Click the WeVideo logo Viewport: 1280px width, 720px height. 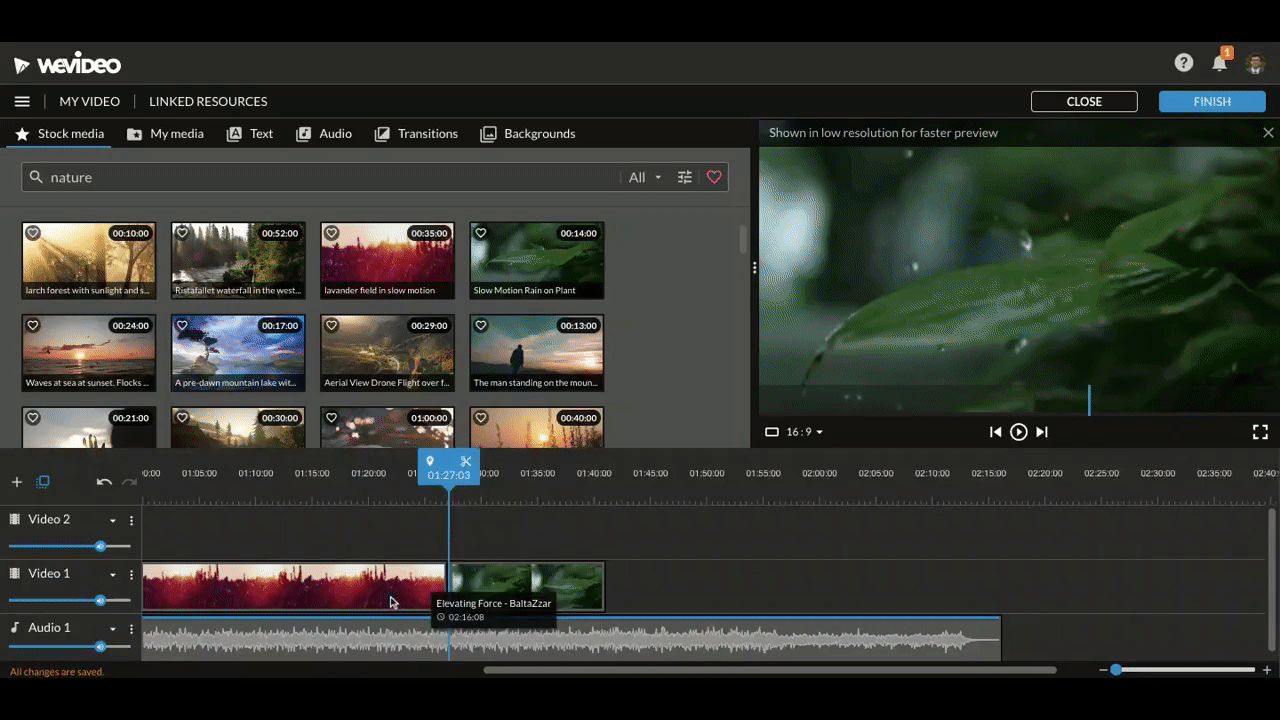(67, 65)
